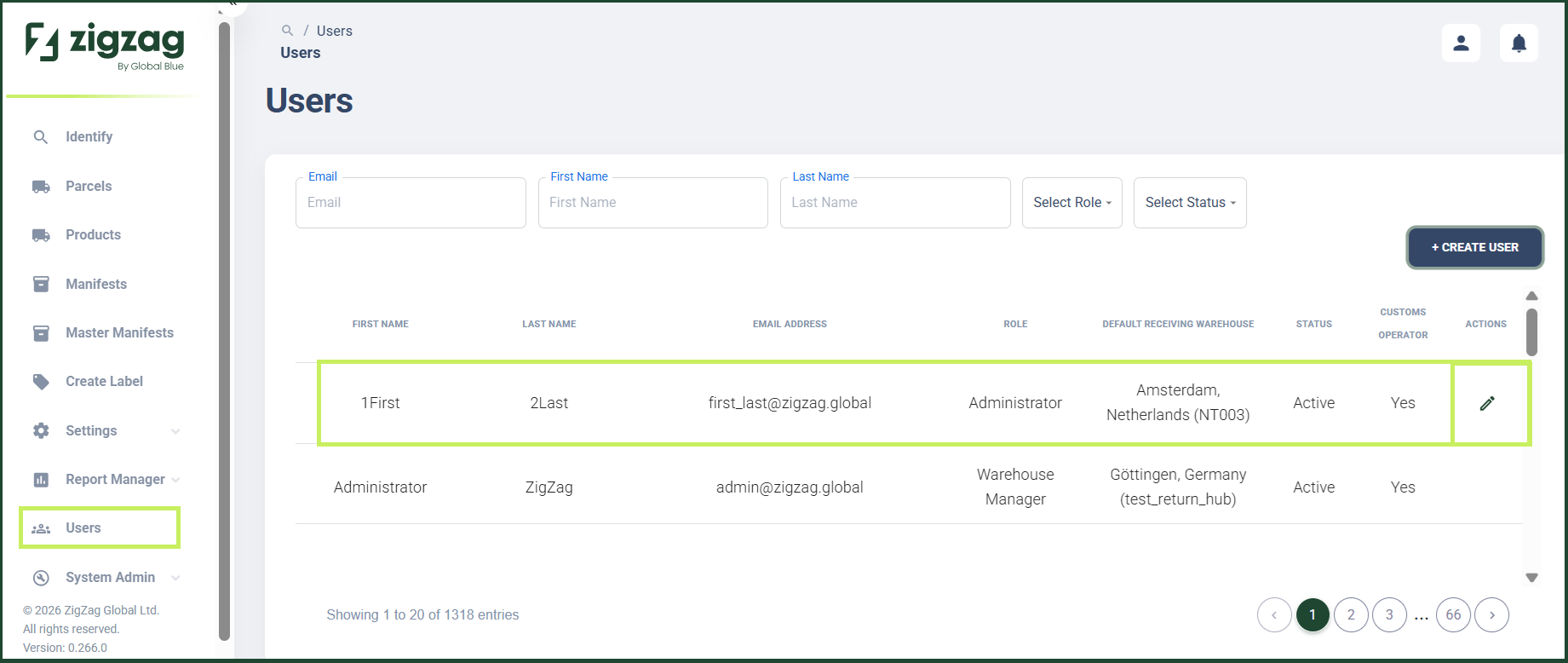Open the Users menu item

[x=100, y=528]
